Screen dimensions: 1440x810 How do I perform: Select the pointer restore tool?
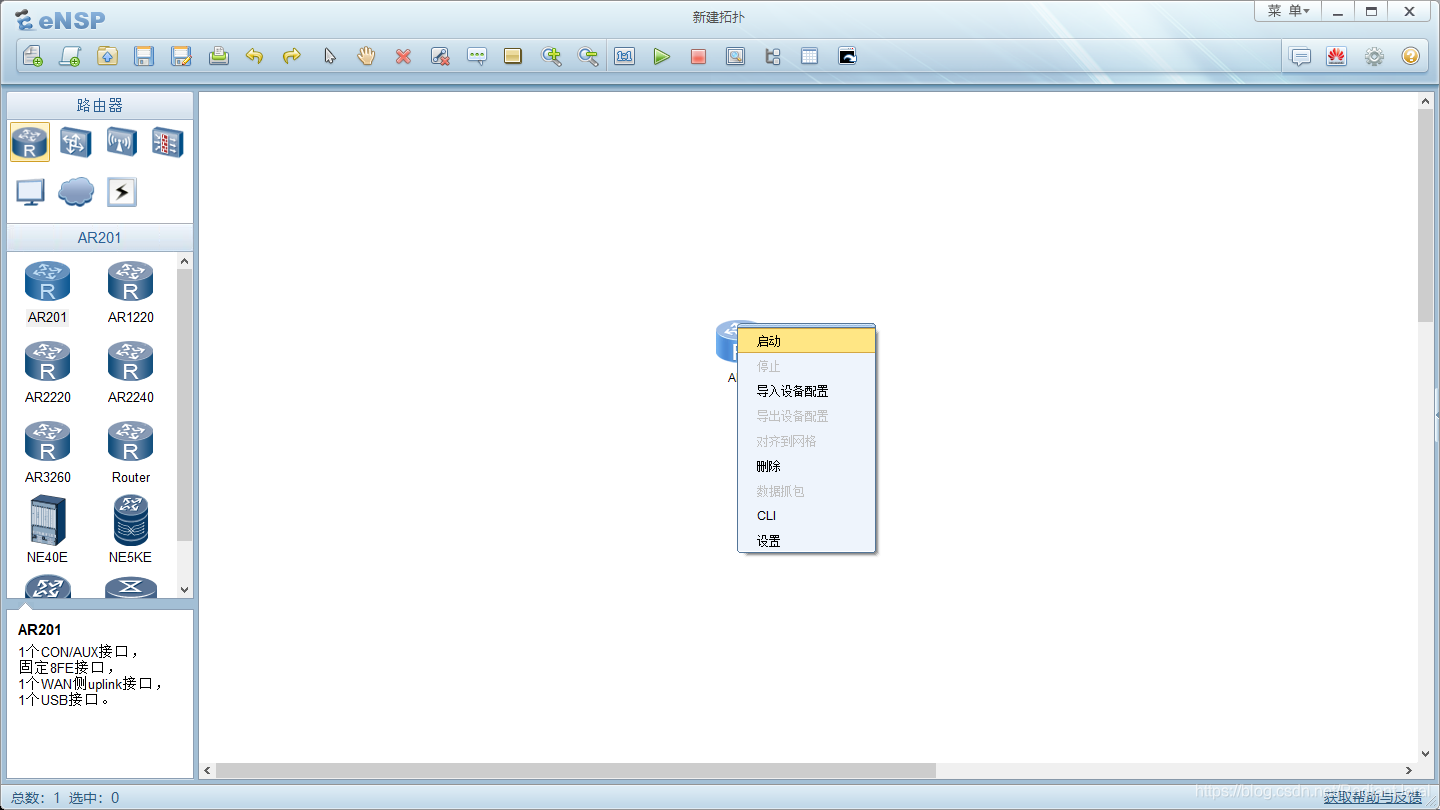329,56
